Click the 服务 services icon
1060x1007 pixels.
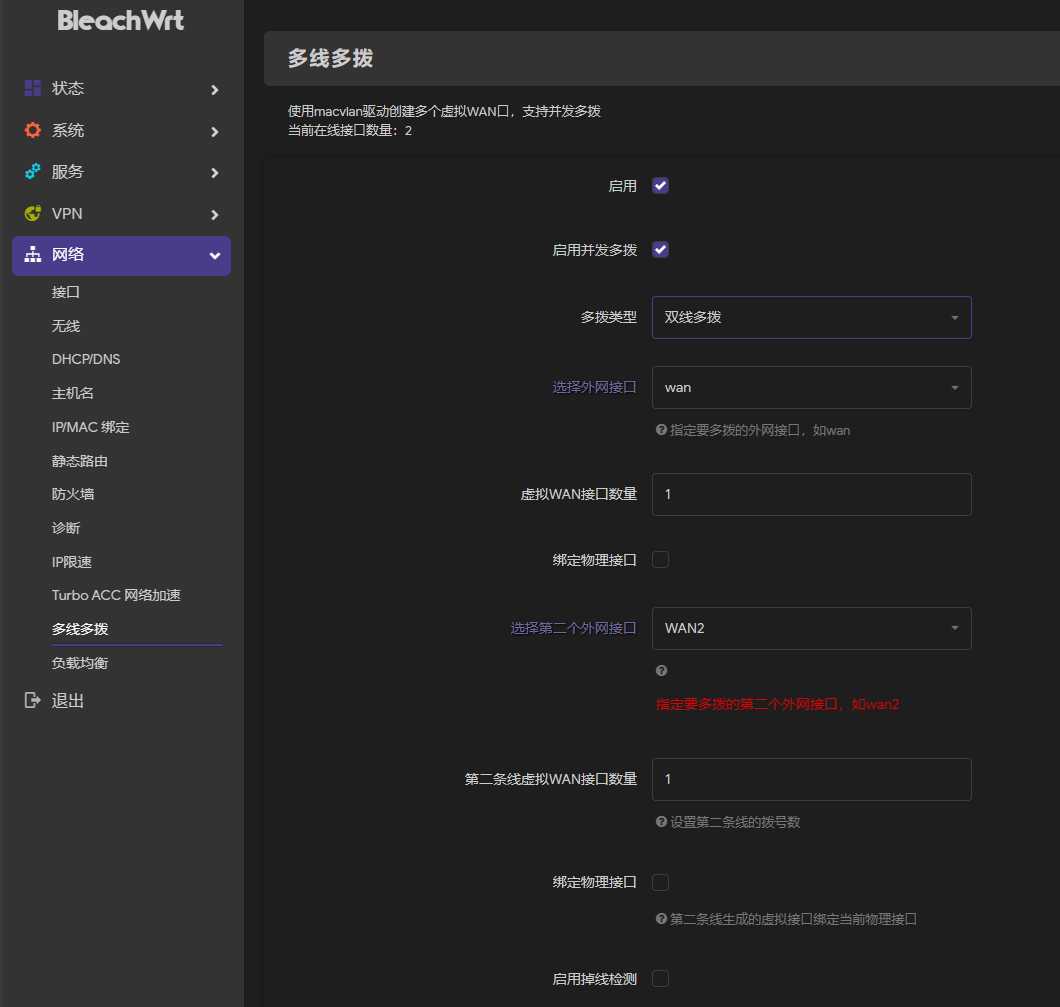(x=32, y=172)
